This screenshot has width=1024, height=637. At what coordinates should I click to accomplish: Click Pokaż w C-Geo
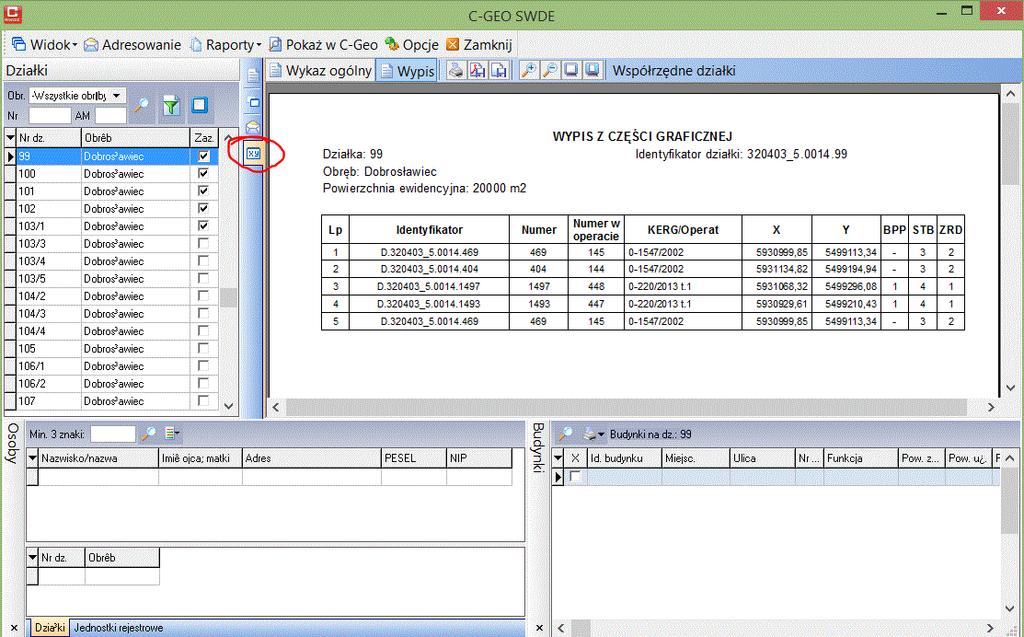[323, 44]
